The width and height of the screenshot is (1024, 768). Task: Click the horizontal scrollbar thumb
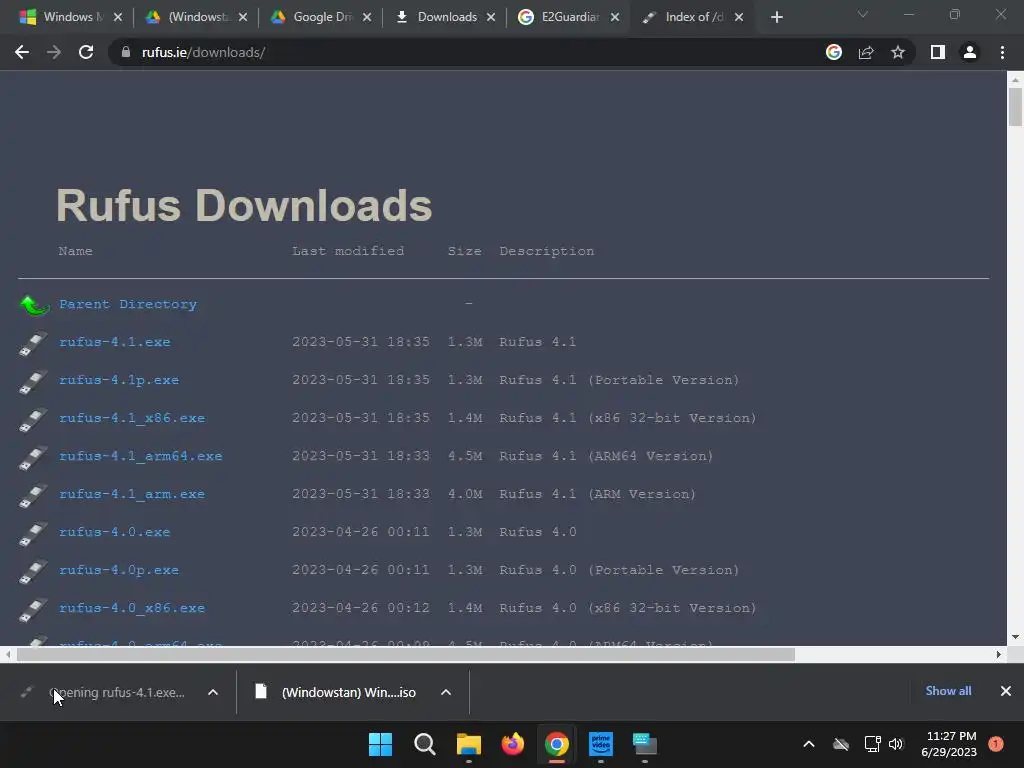click(x=406, y=654)
